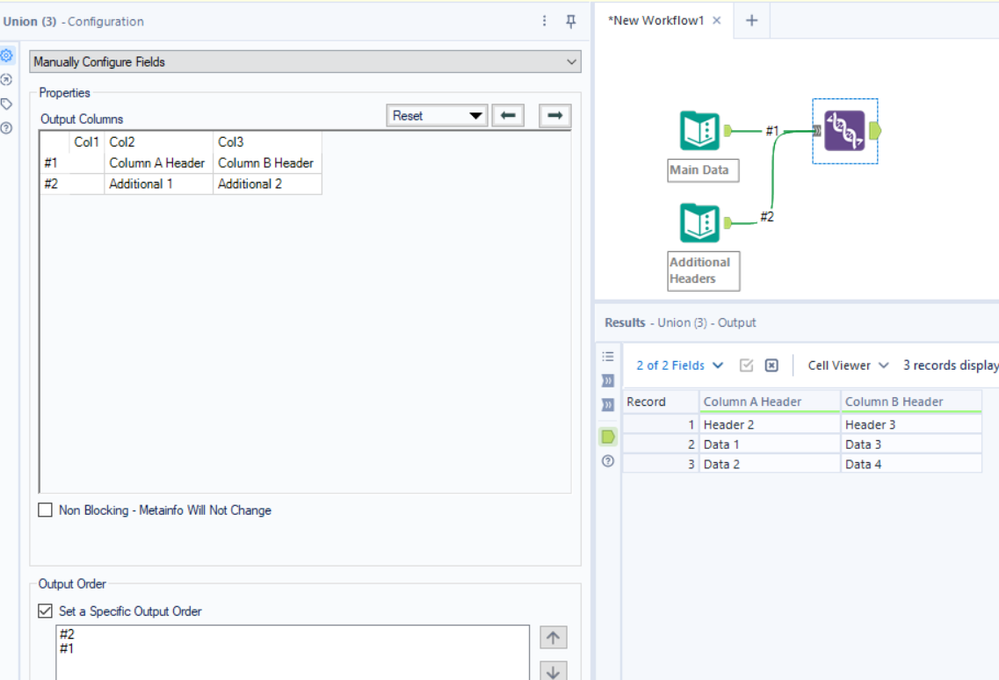Move selected input down in output order
This screenshot has width=999, height=680.
[x=553, y=671]
